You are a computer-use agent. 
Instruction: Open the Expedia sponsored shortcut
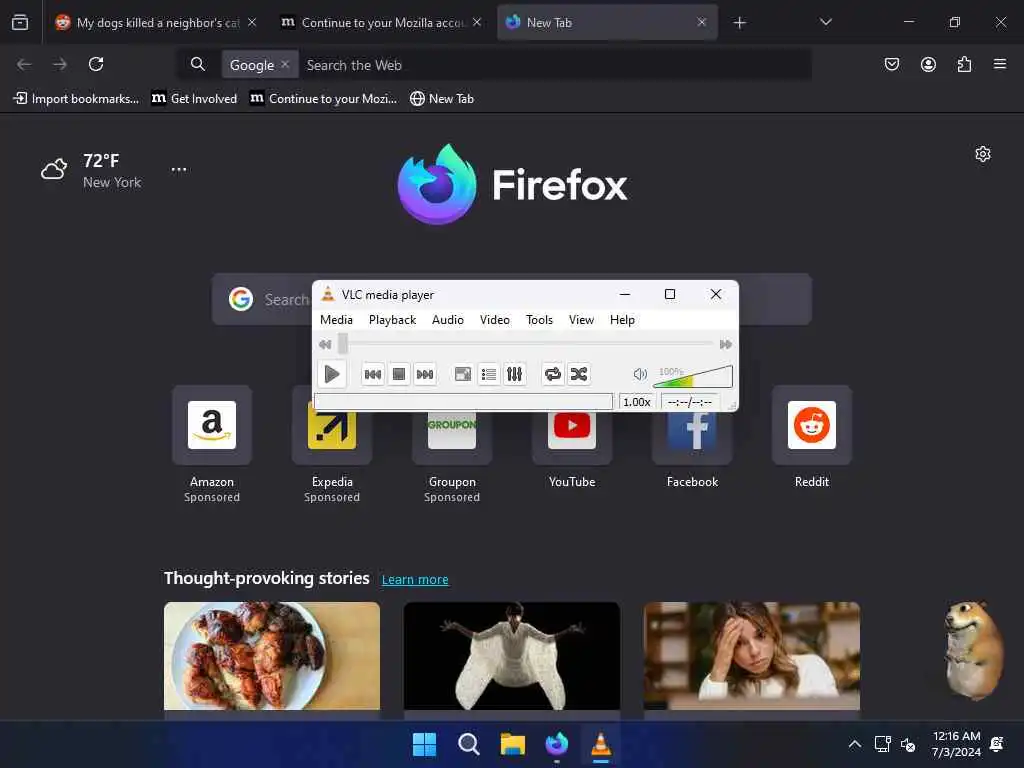click(332, 444)
